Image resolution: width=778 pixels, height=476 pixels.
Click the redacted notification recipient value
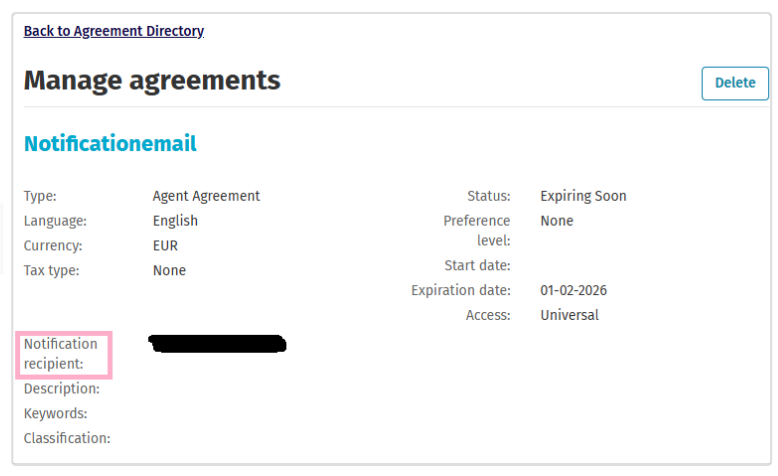tap(217, 345)
